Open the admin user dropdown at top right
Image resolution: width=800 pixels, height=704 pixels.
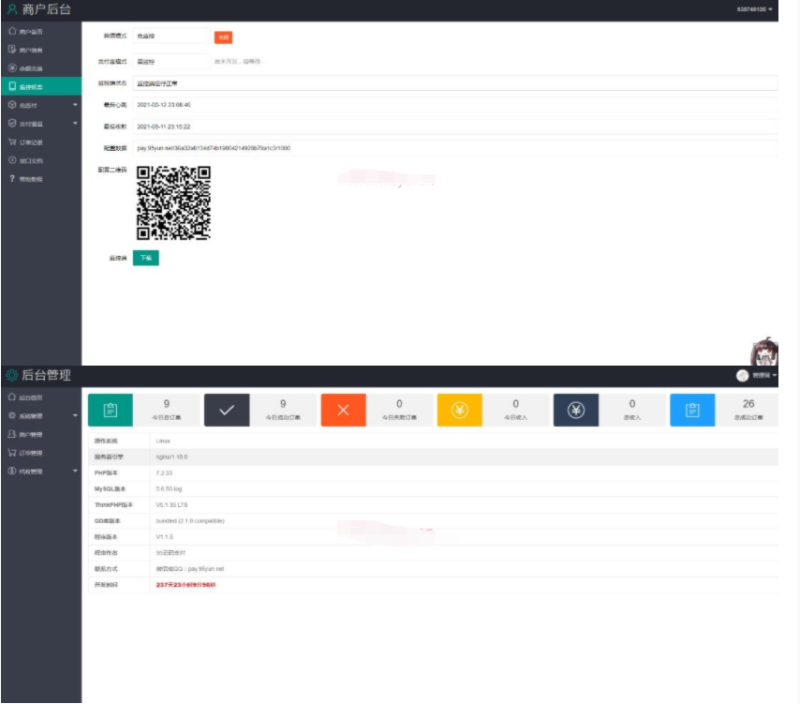tap(764, 375)
